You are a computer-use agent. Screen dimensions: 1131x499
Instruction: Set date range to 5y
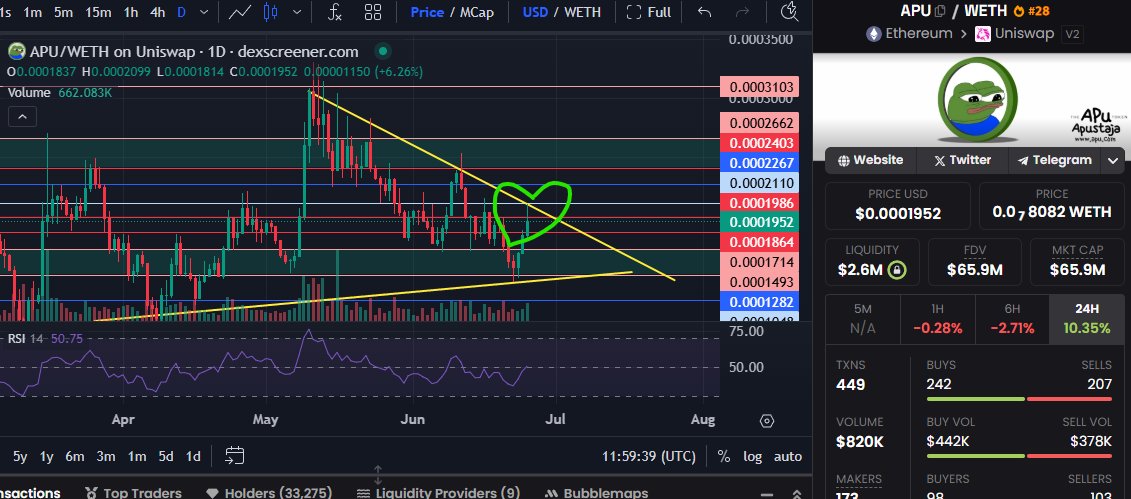pyautogui.click(x=20, y=456)
